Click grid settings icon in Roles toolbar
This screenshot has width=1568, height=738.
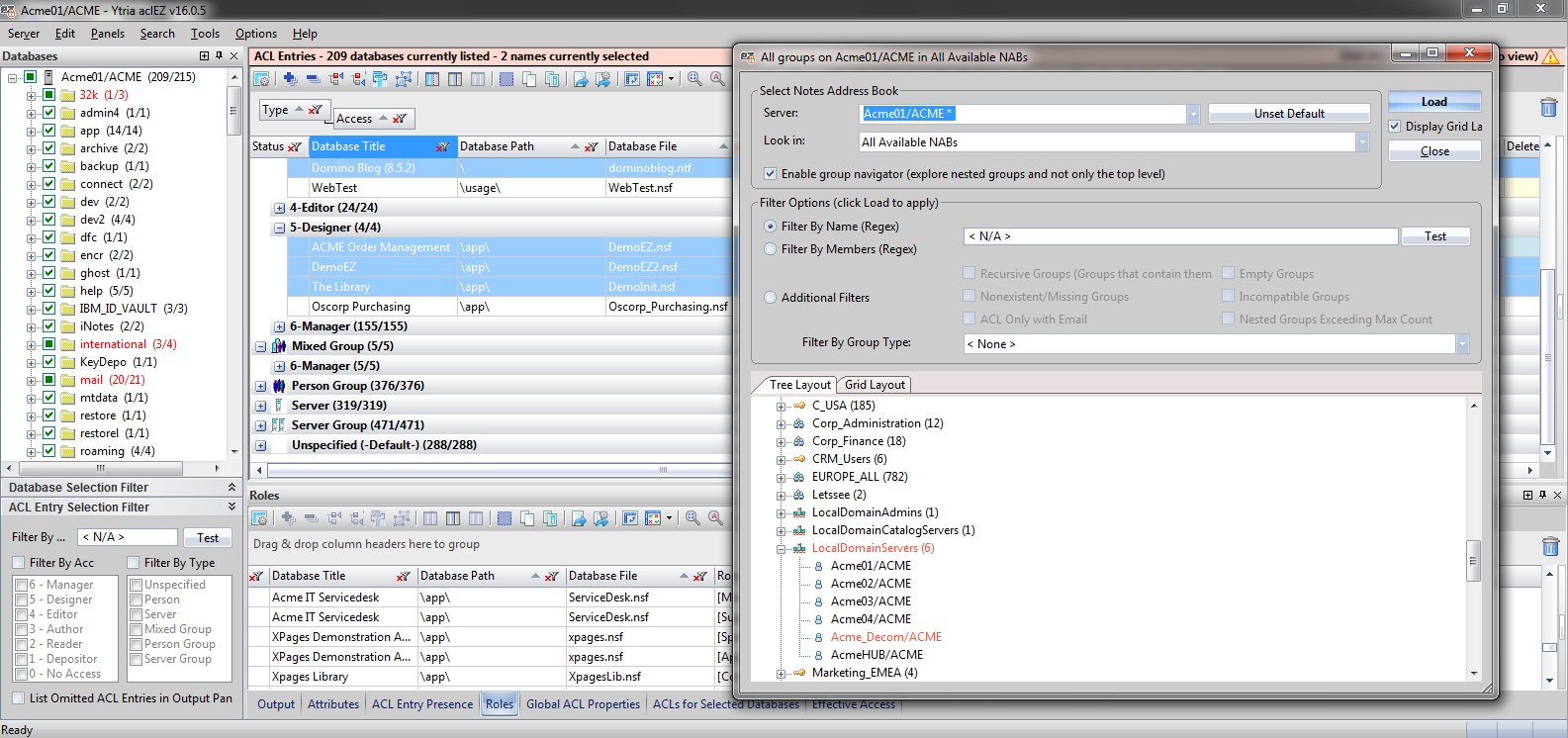(260, 518)
